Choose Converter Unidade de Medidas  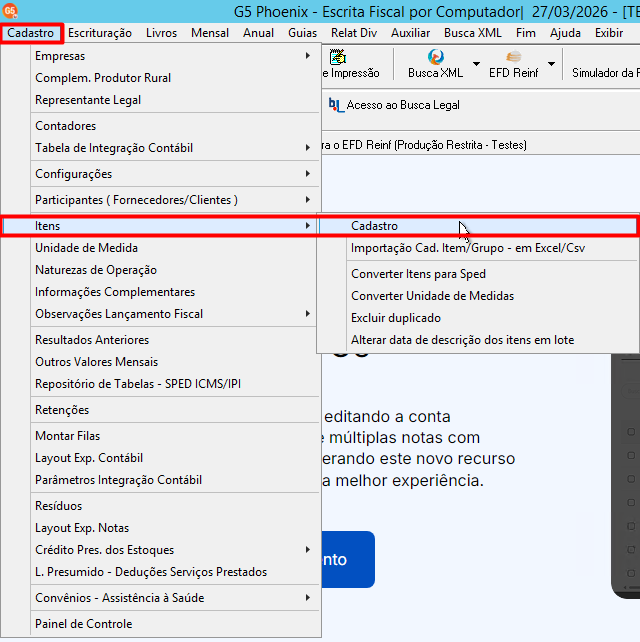(x=478, y=296)
